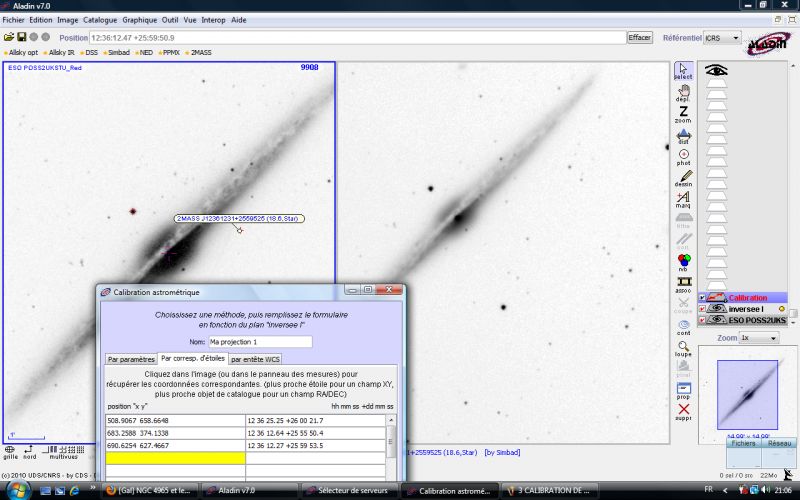
Task: Open the contour tool (cont)
Action: tap(684, 327)
